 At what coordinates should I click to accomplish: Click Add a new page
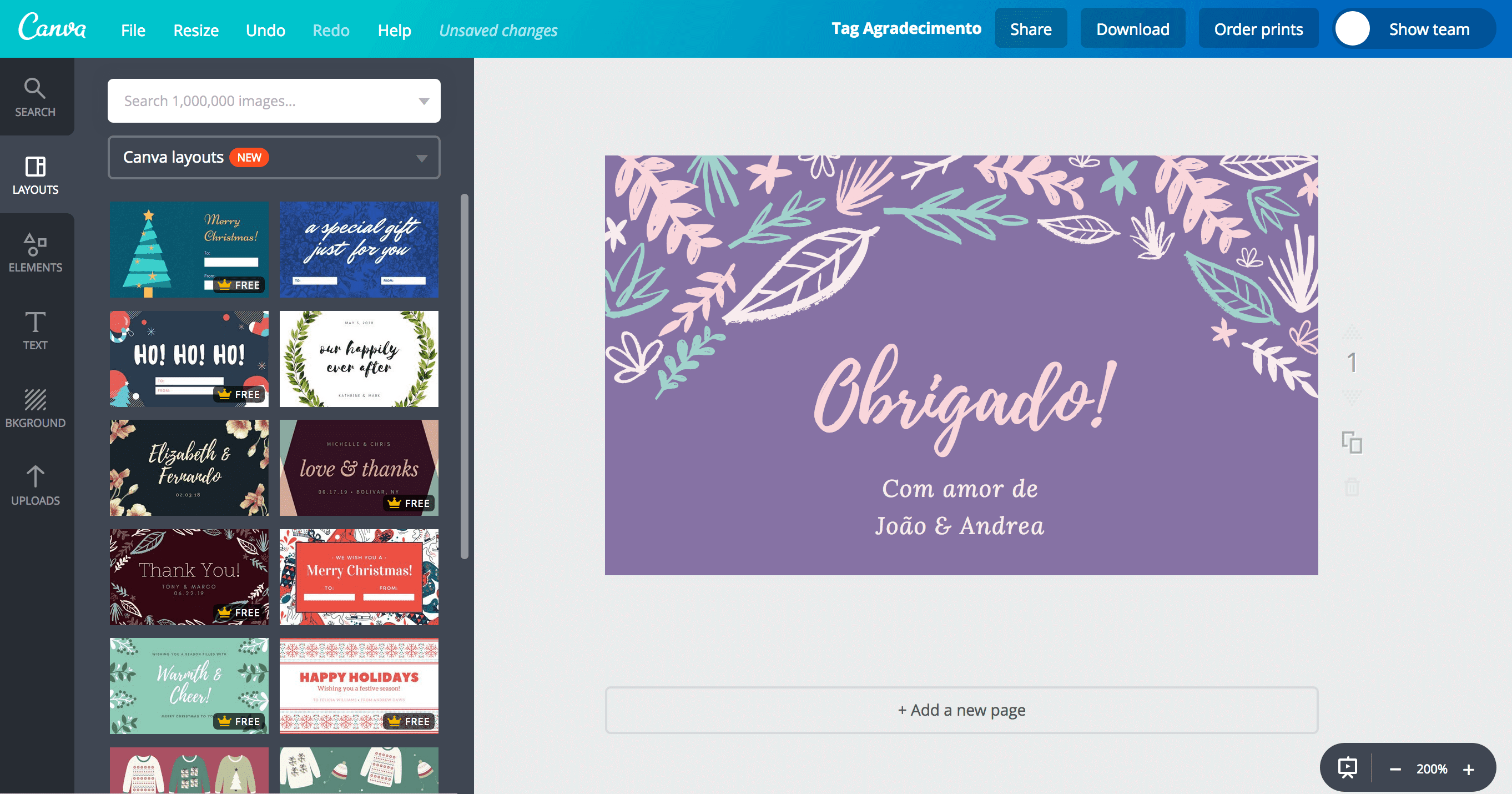tap(961, 710)
